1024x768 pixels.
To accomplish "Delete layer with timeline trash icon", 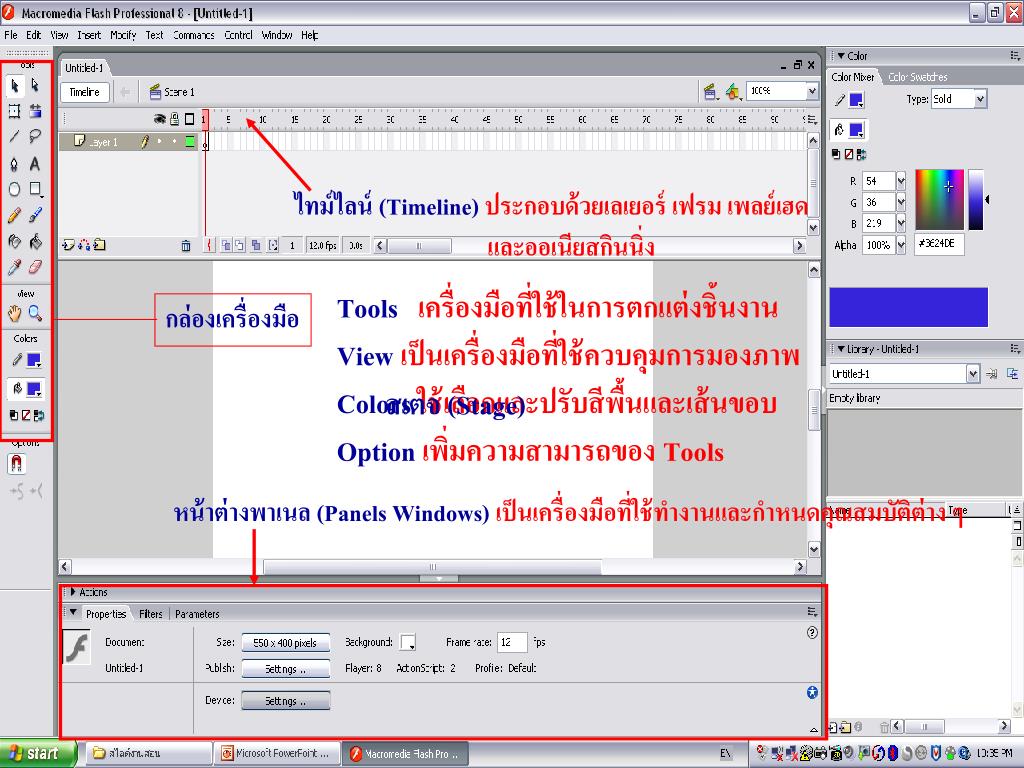I will 186,246.
